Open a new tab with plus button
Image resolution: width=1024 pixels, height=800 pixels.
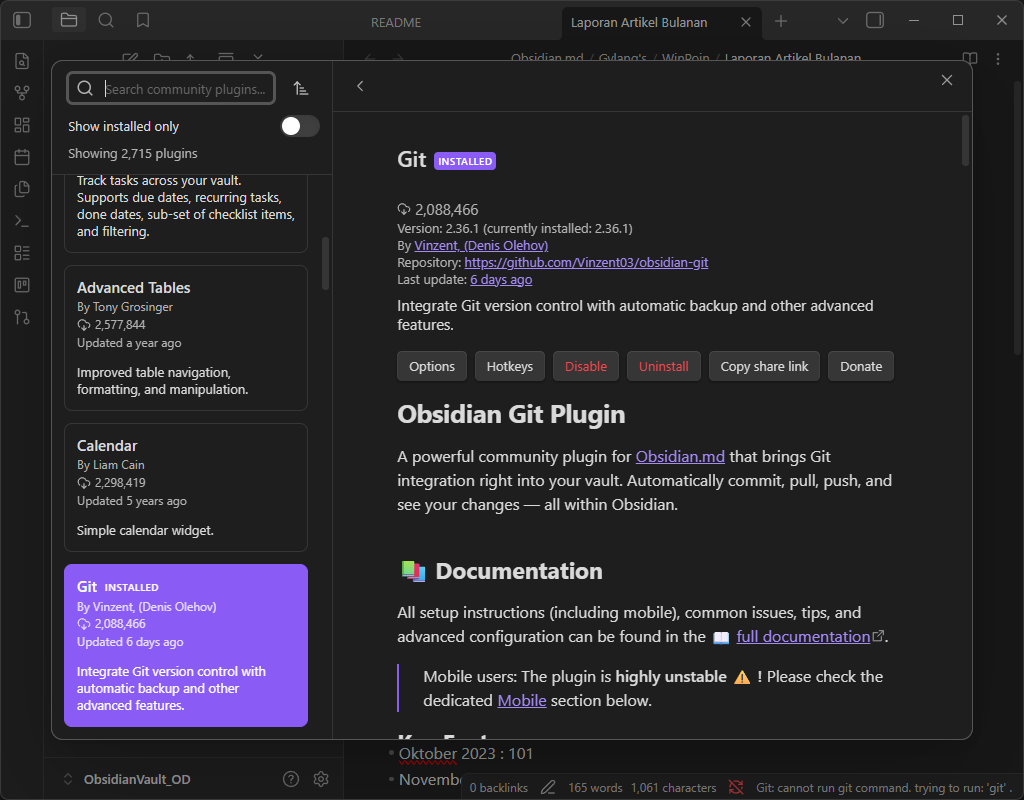[781, 21]
